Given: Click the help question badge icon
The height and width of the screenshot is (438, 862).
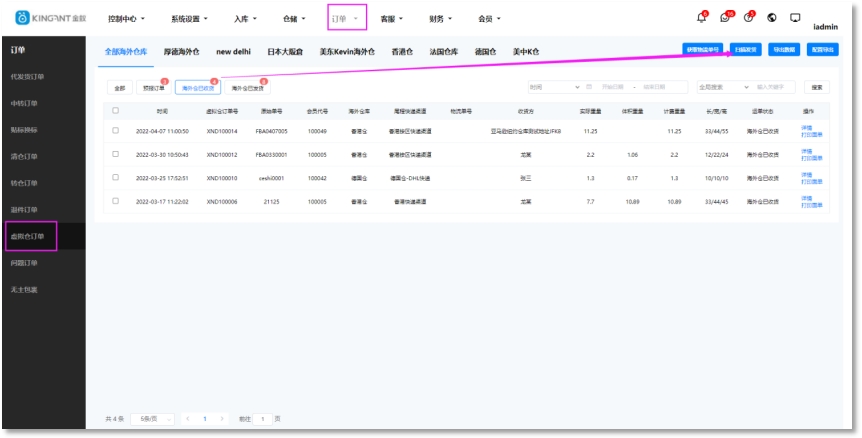Looking at the screenshot, I should pos(748,18).
